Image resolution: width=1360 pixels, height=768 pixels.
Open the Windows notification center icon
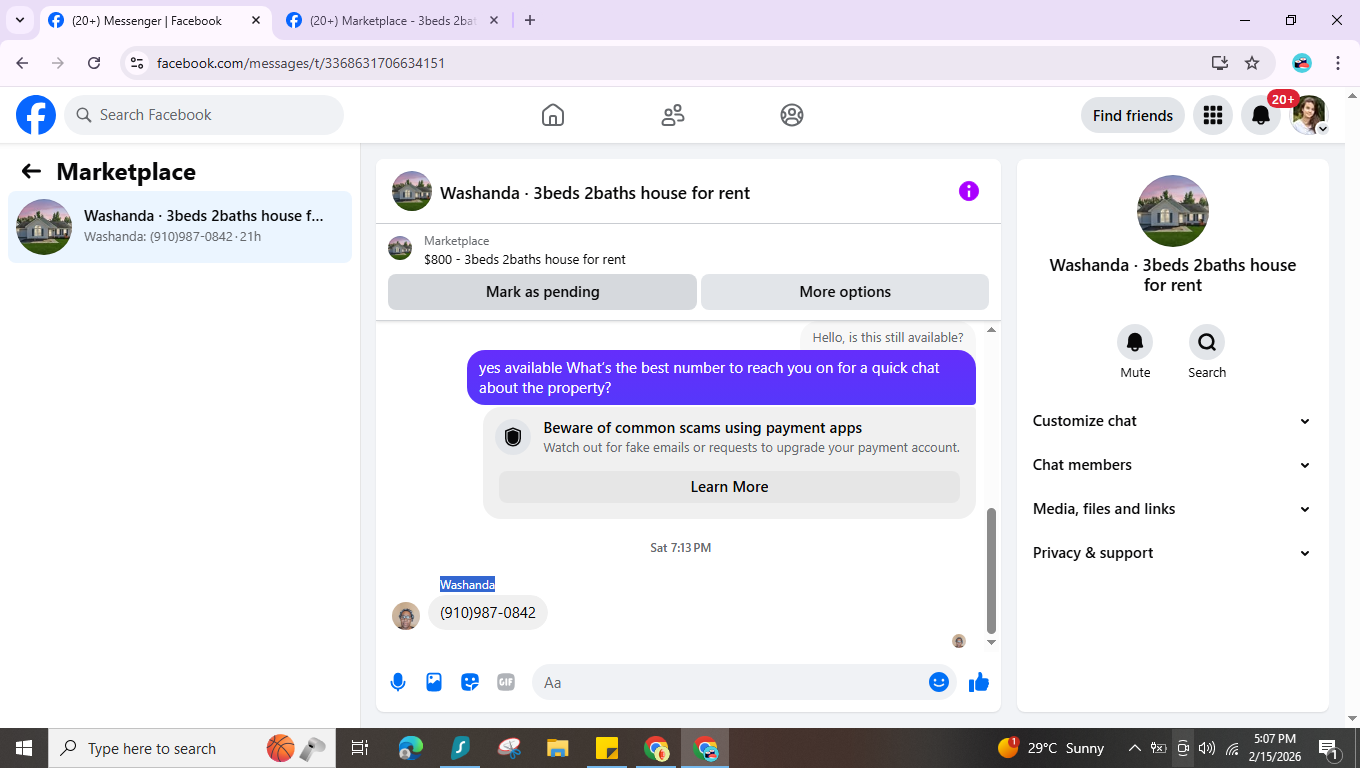click(1329, 748)
